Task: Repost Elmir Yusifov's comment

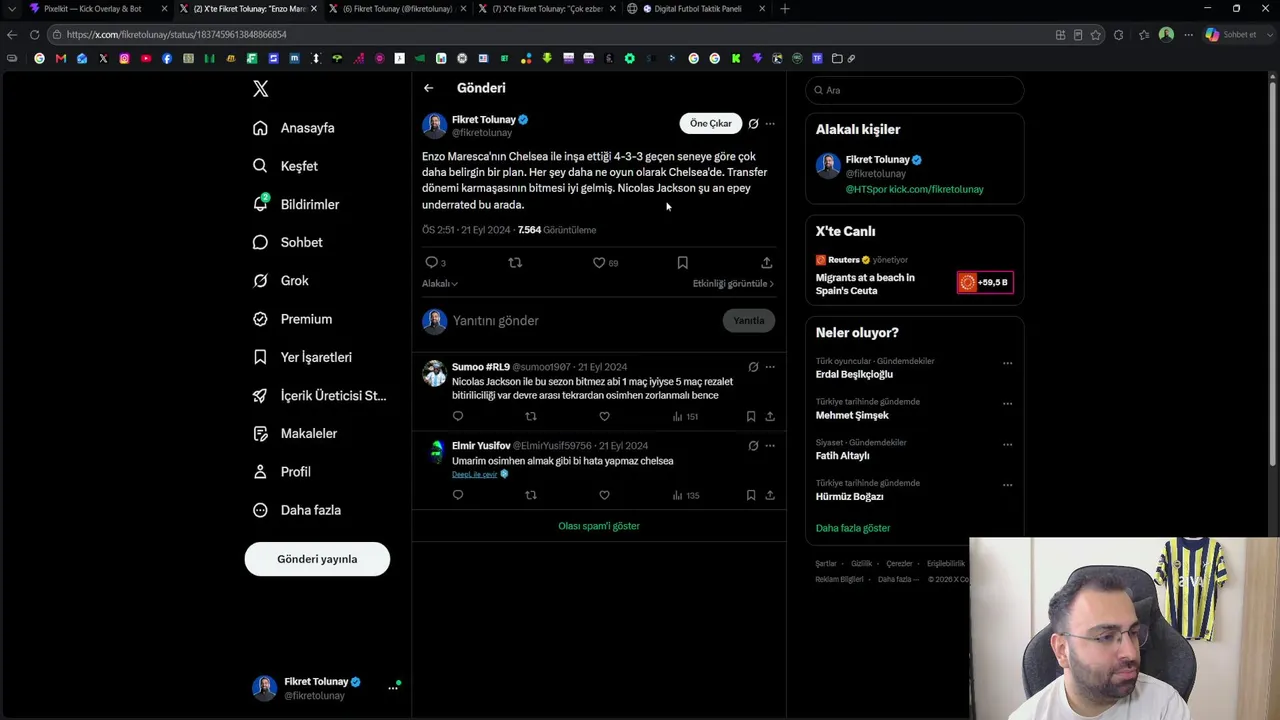Action: click(x=531, y=495)
